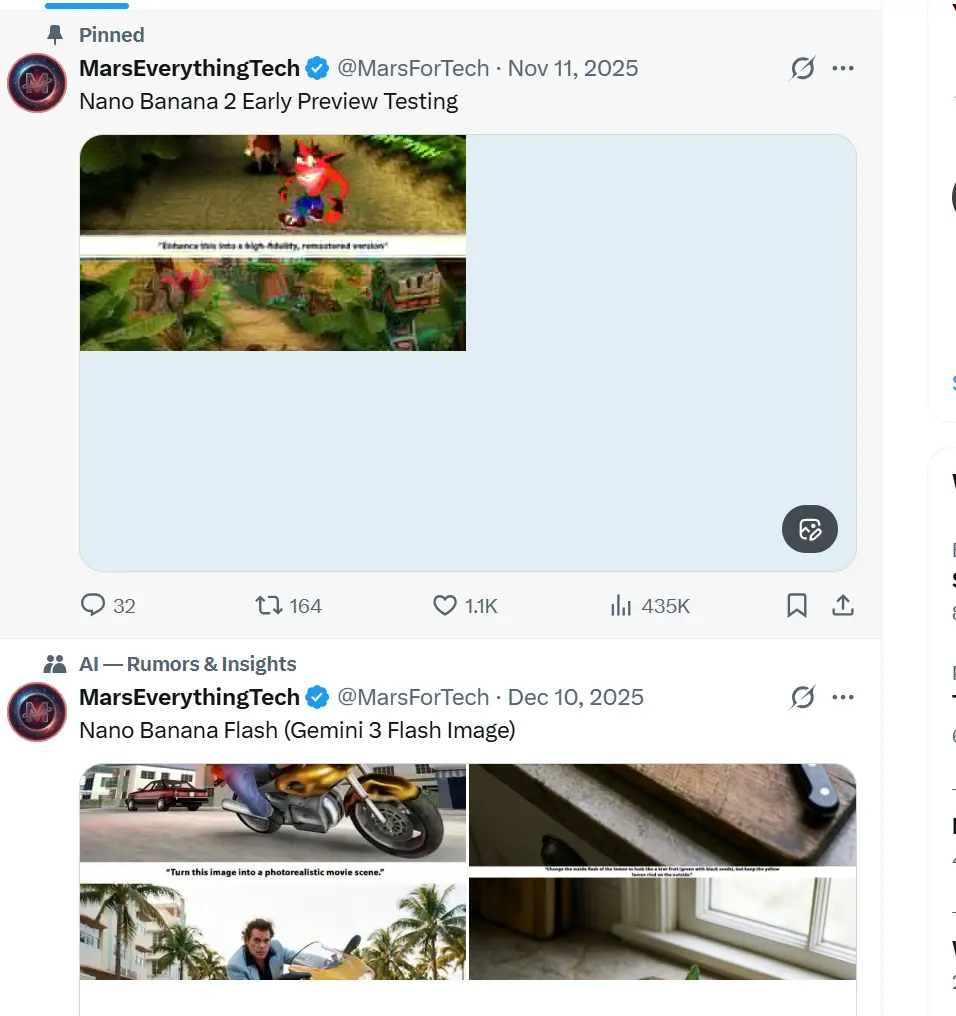Bookmark the pinned Nano Banana 2 post
The height and width of the screenshot is (1016, 956).
797,606
